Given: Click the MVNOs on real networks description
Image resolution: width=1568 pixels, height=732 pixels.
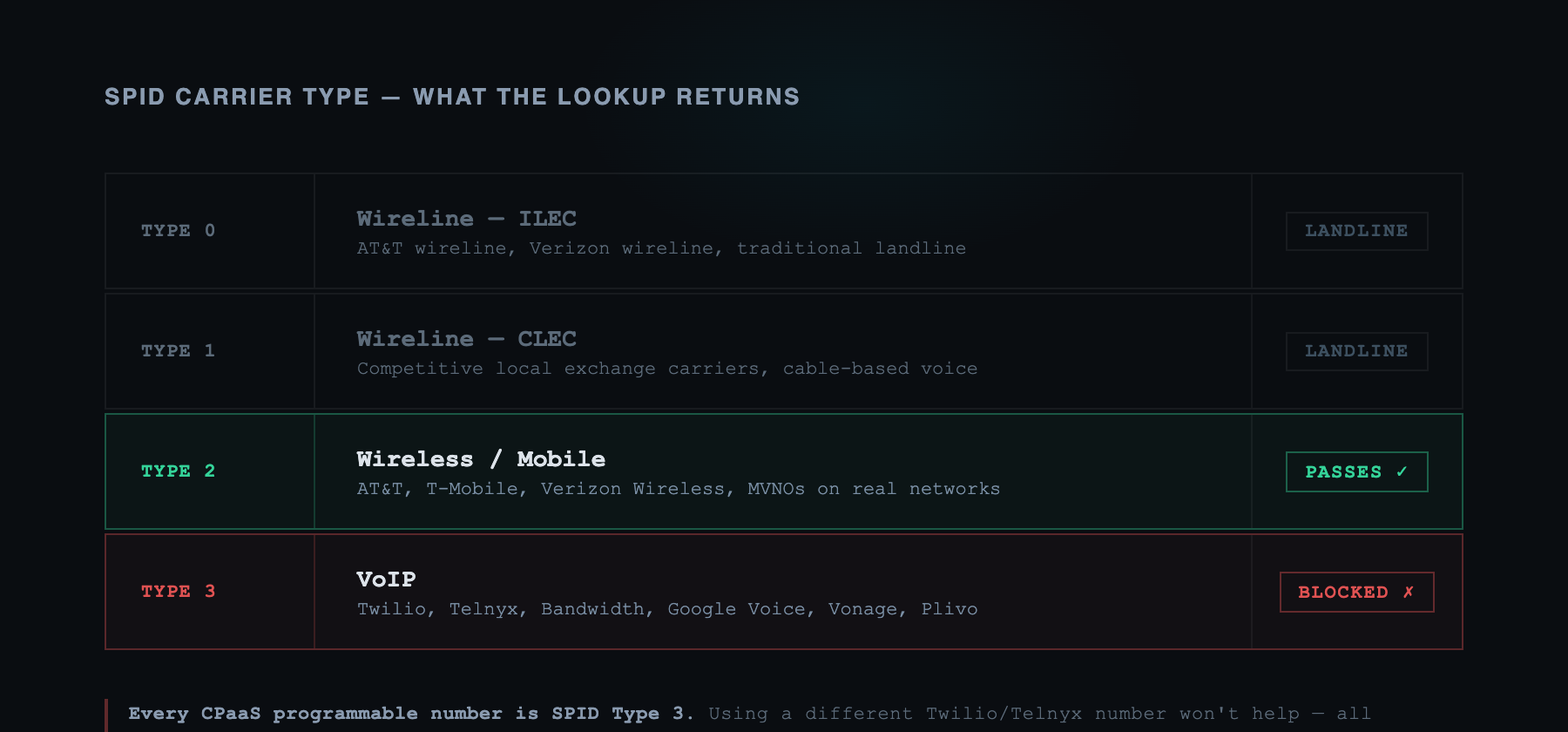Looking at the screenshot, I should pyautogui.click(x=678, y=489).
